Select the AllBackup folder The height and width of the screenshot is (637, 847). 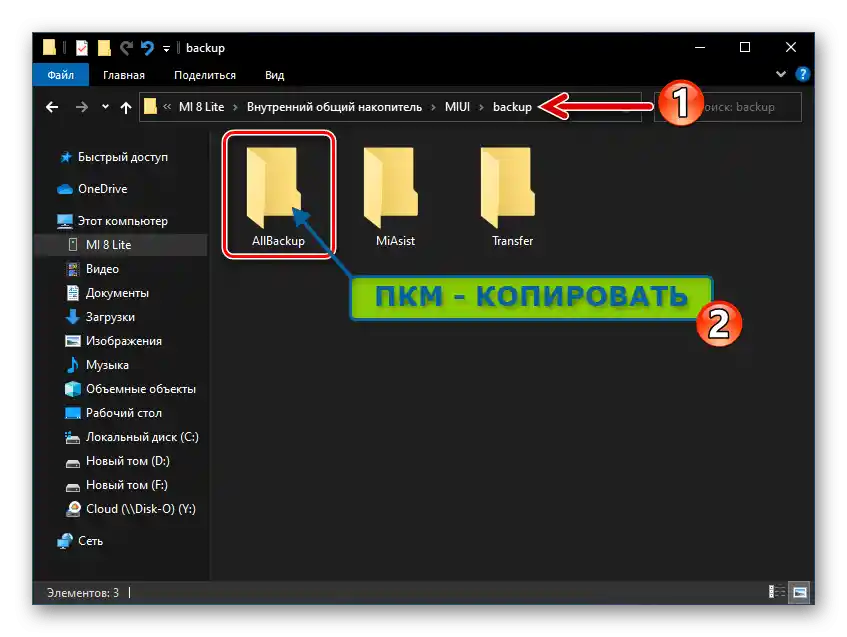coord(278,196)
